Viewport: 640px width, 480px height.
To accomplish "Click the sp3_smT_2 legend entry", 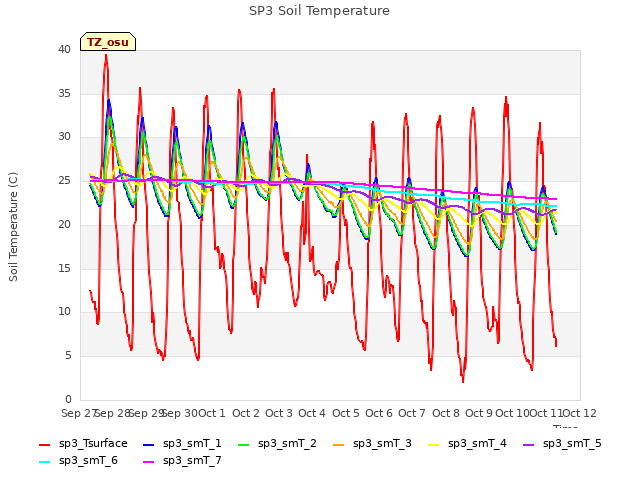I will pyautogui.click(x=277, y=443).
